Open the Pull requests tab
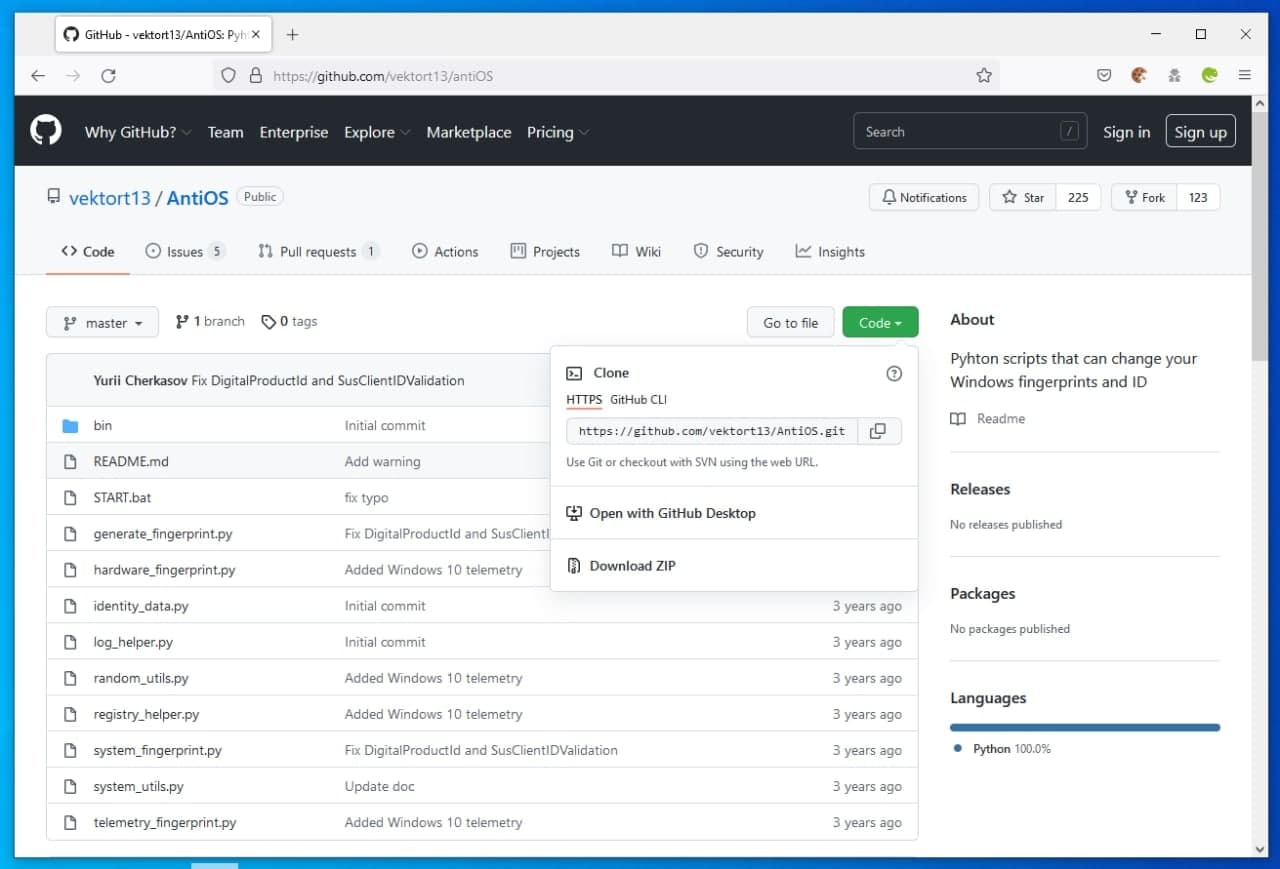 click(317, 252)
